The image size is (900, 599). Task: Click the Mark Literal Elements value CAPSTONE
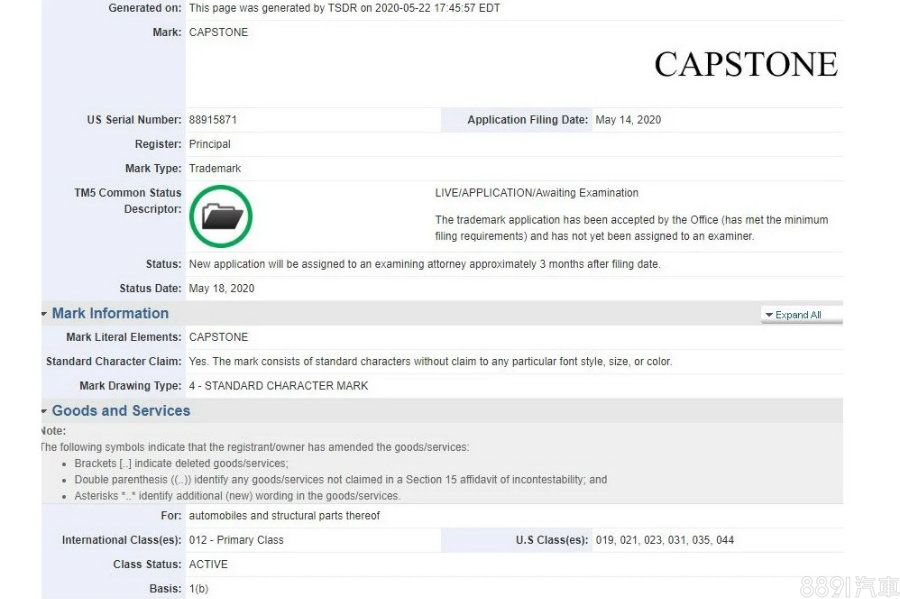[218, 337]
